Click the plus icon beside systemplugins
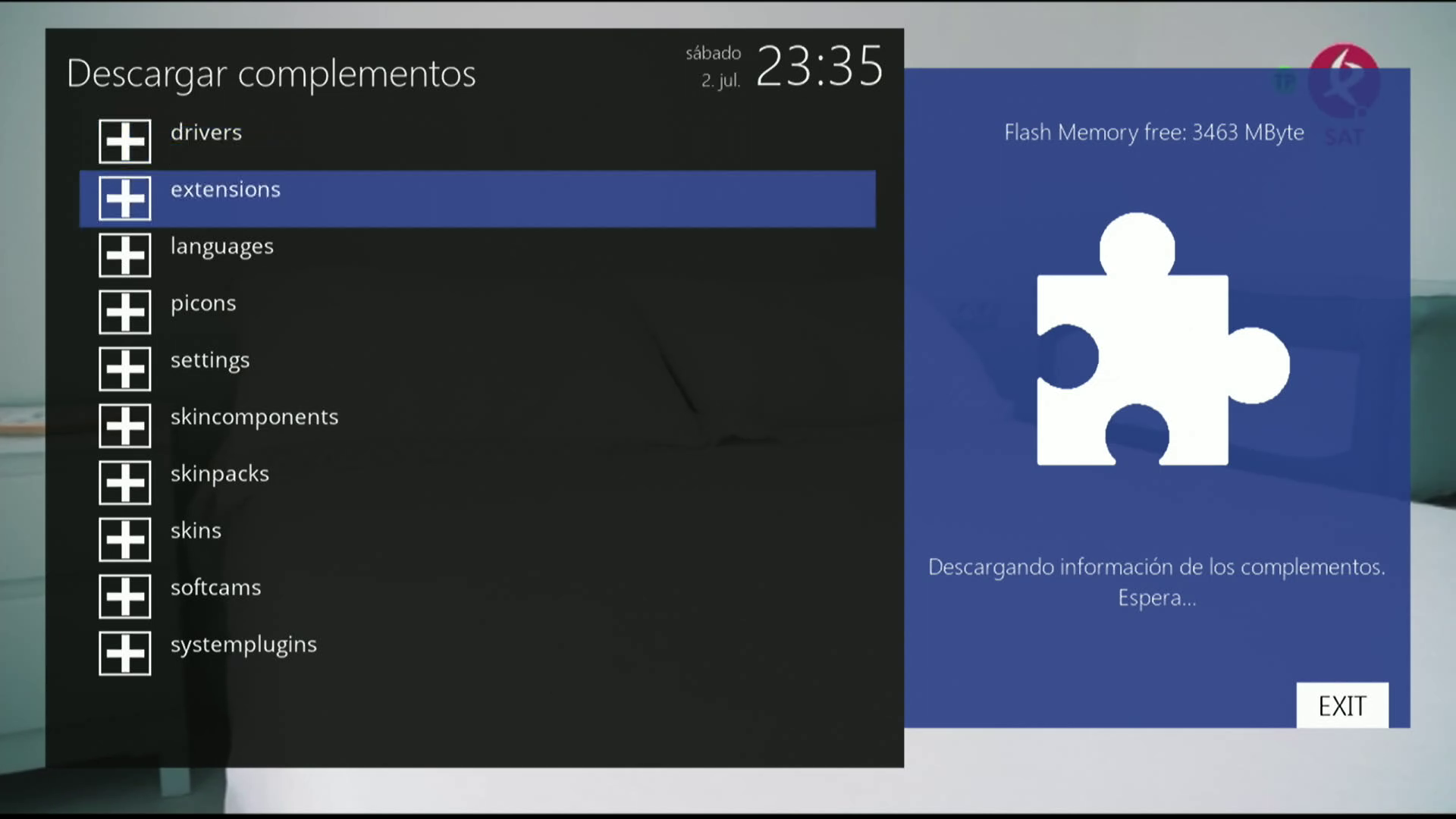This screenshot has height=819, width=1456. 125,653
